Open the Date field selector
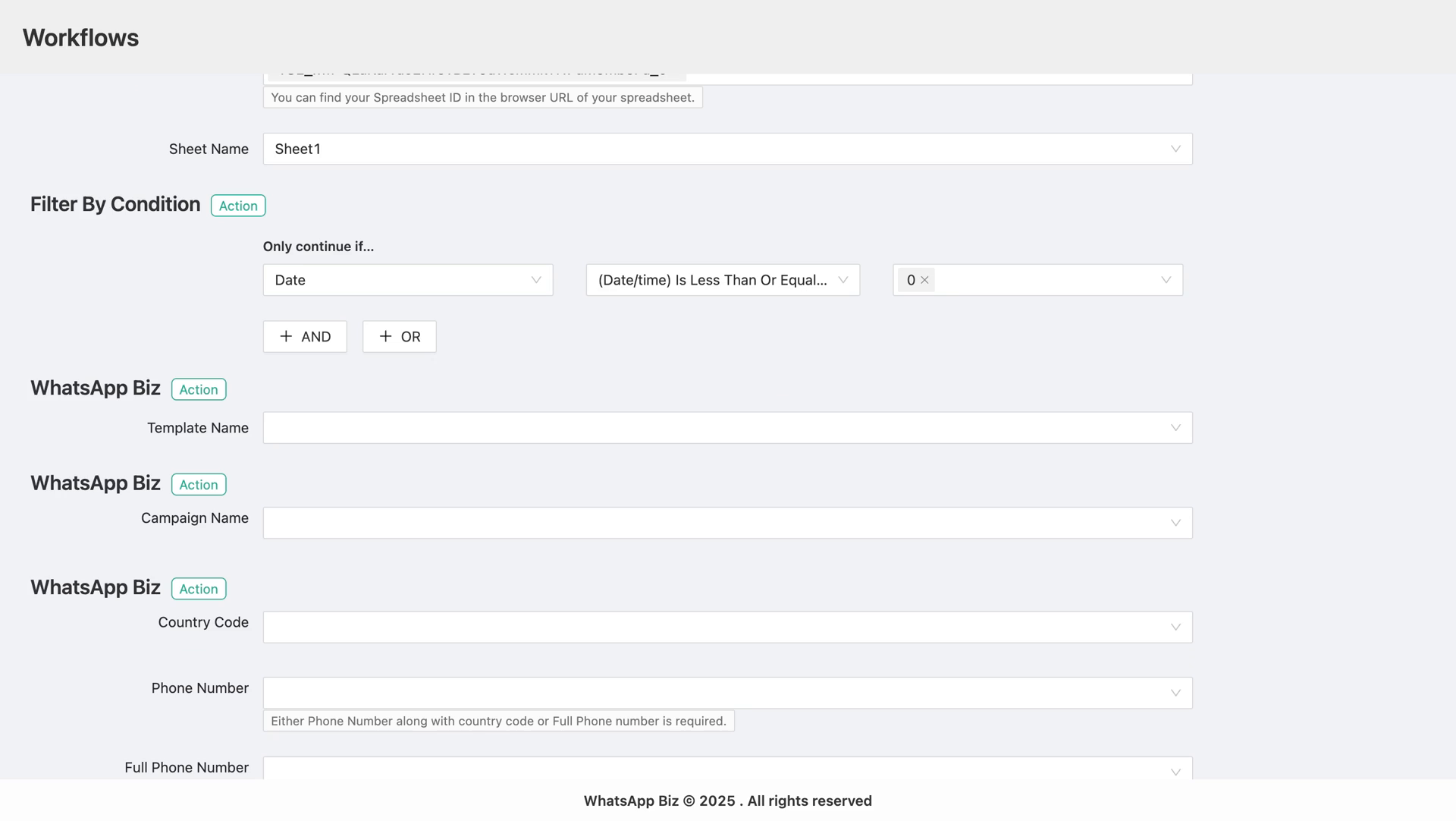The height and width of the screenshot is (821, 1456). click(407, 280)
